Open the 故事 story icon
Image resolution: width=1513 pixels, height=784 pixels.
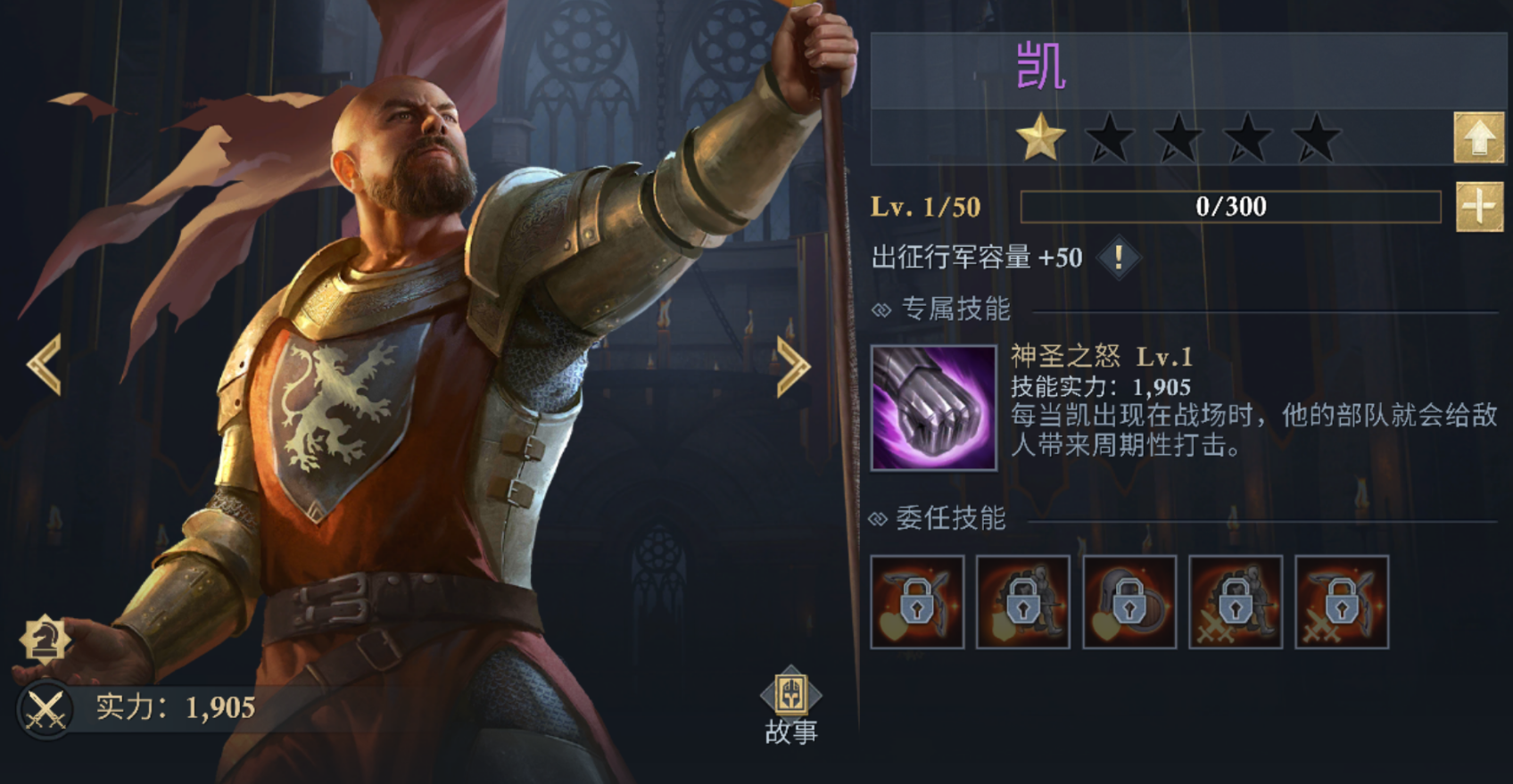pos(790,705)
